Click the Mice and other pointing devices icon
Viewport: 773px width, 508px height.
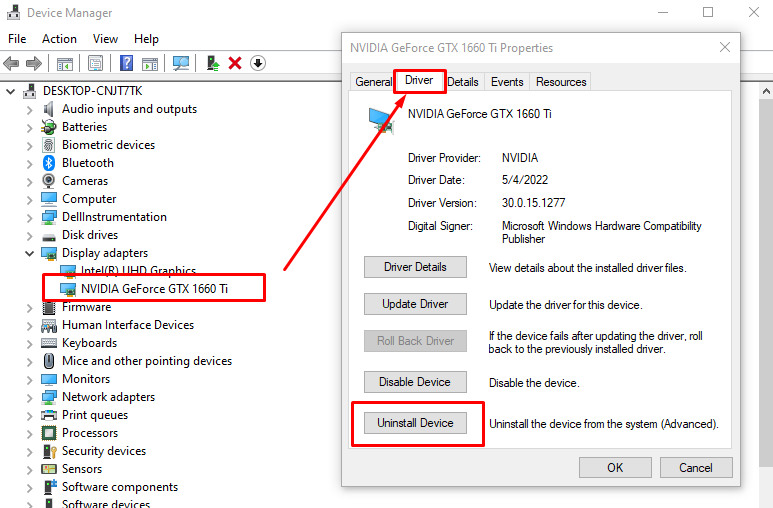tap(49, 361)
